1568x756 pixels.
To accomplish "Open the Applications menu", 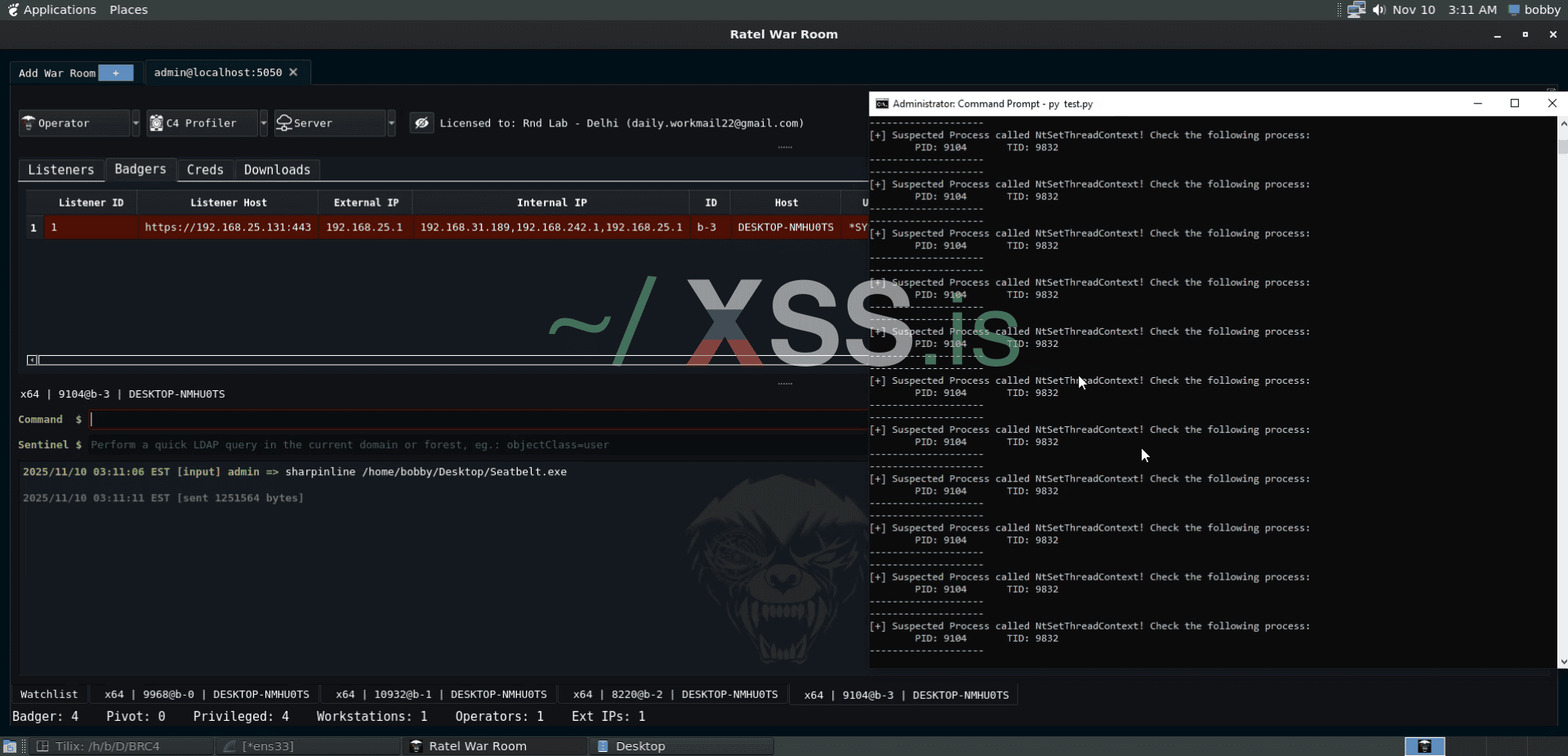I will (x=51, y=10).
